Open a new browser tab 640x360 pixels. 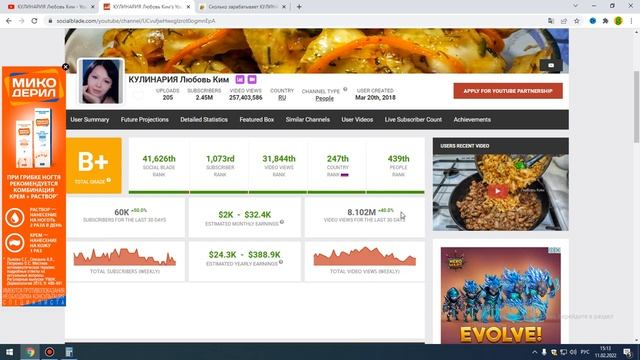pyautogui.click(x=299, y=7)
